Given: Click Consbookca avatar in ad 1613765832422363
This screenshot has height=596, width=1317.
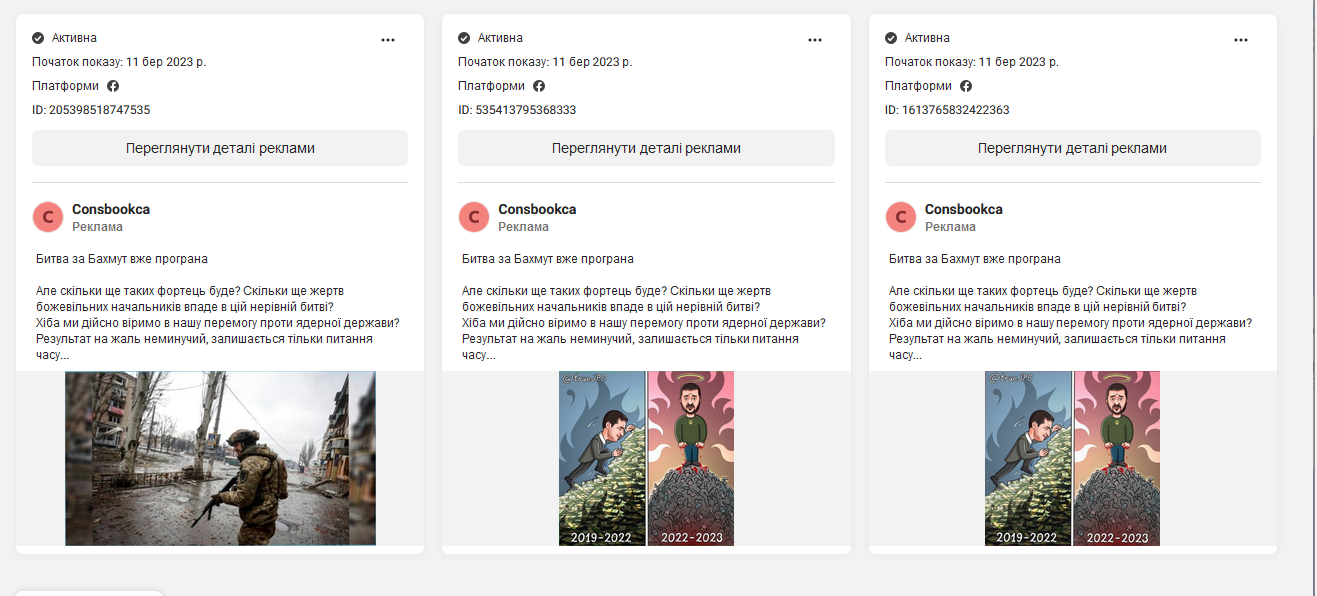Looking at the screenshot, I should [901, 217].
